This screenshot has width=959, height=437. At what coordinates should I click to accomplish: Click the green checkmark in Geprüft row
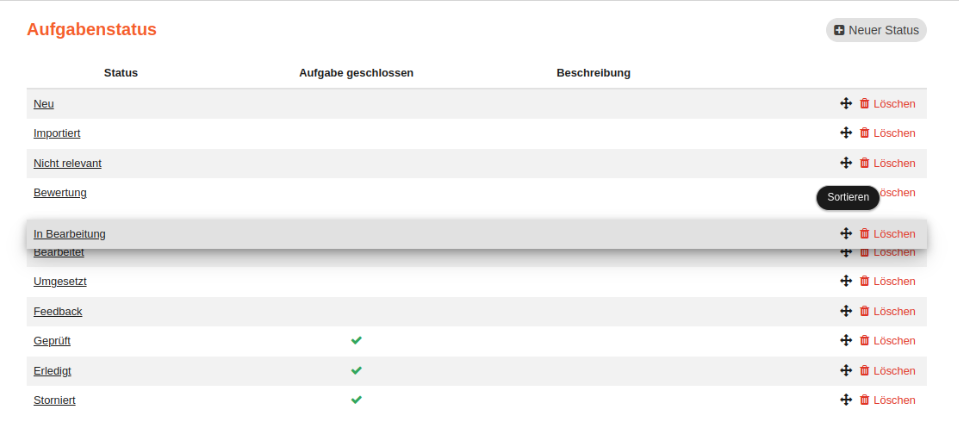(x=356, y=340)
